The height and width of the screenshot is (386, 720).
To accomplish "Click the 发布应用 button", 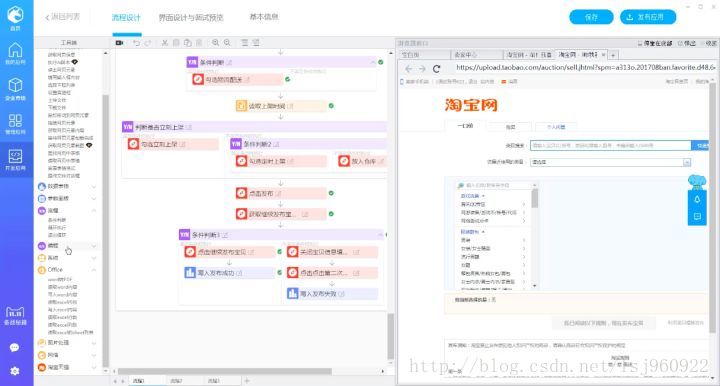I will tap(648, 17).
